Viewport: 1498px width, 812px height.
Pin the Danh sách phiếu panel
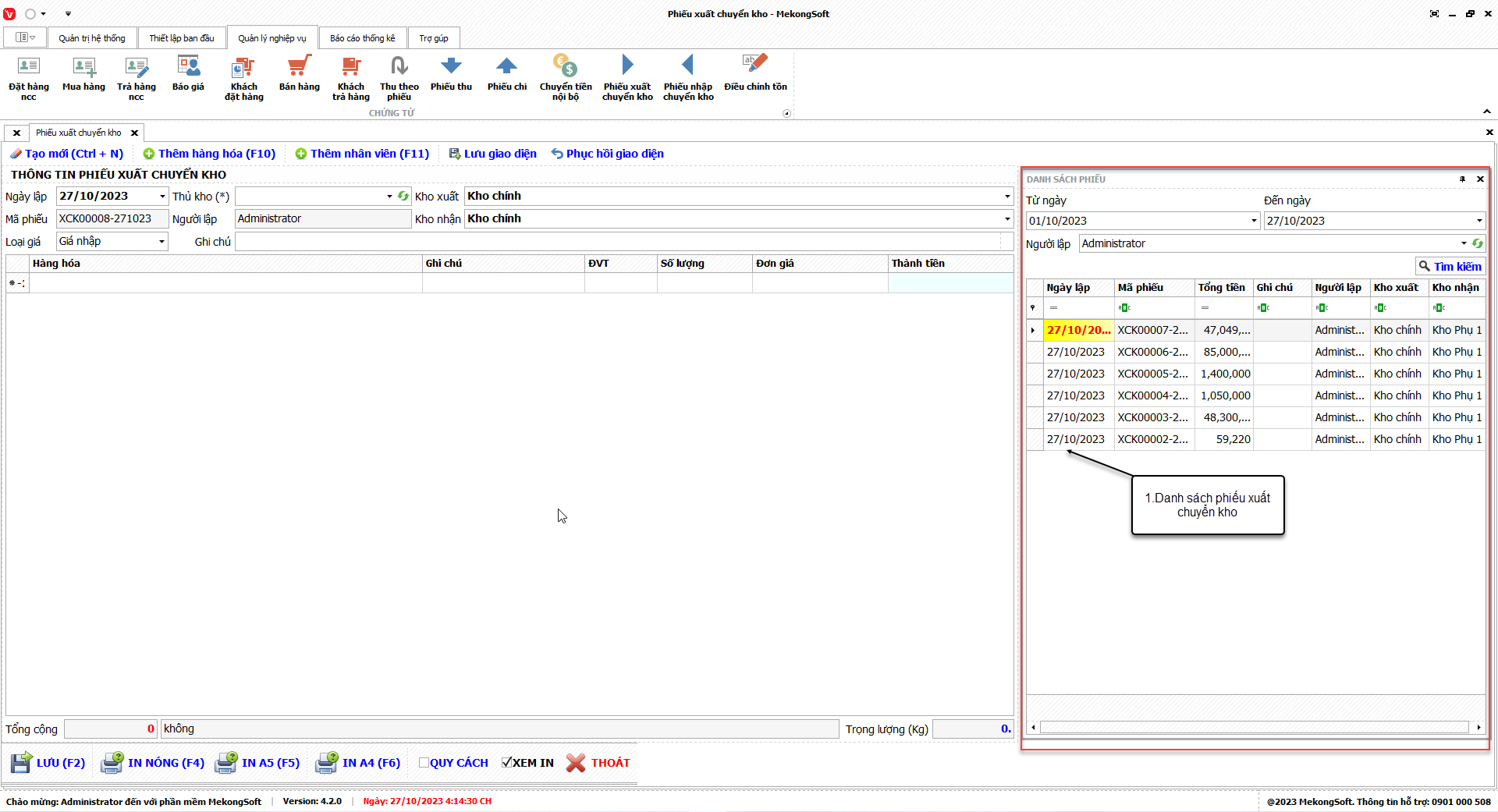[1462, 179]
